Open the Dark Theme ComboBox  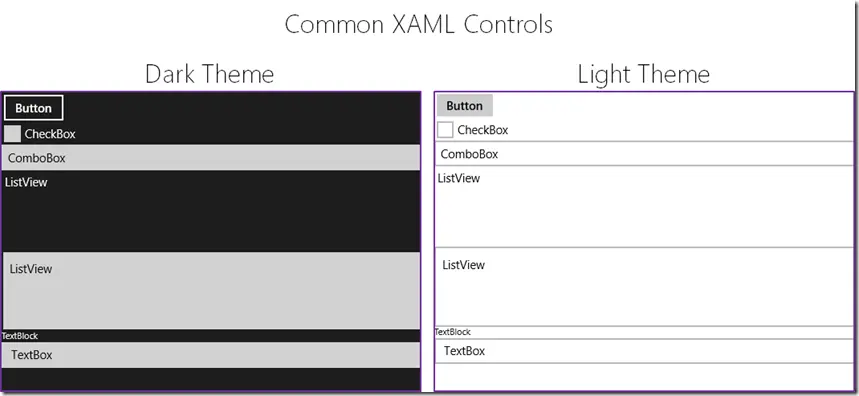[x=211, y=158]
